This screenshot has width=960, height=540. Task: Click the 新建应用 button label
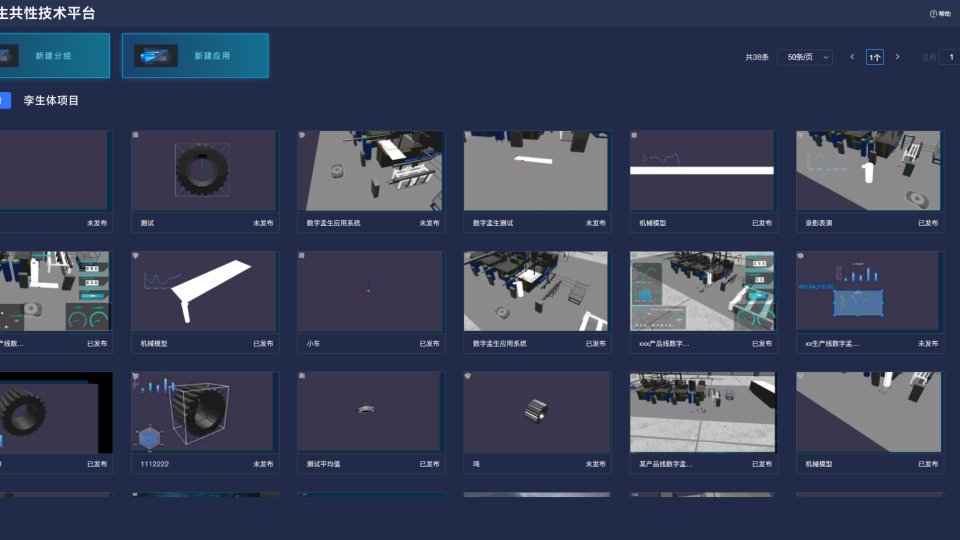212,56
